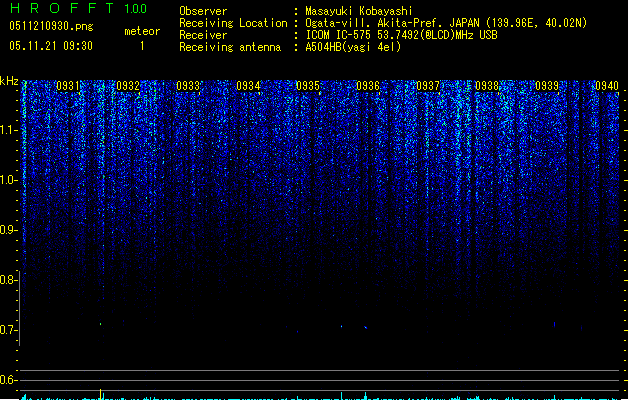Select the filename 0511210930.png

tap(51, 26)
